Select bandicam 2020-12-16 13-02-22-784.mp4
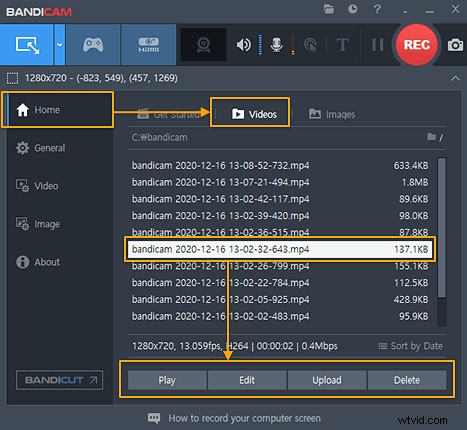This screenshot has height=430, width=467. (x=280, y=283)
